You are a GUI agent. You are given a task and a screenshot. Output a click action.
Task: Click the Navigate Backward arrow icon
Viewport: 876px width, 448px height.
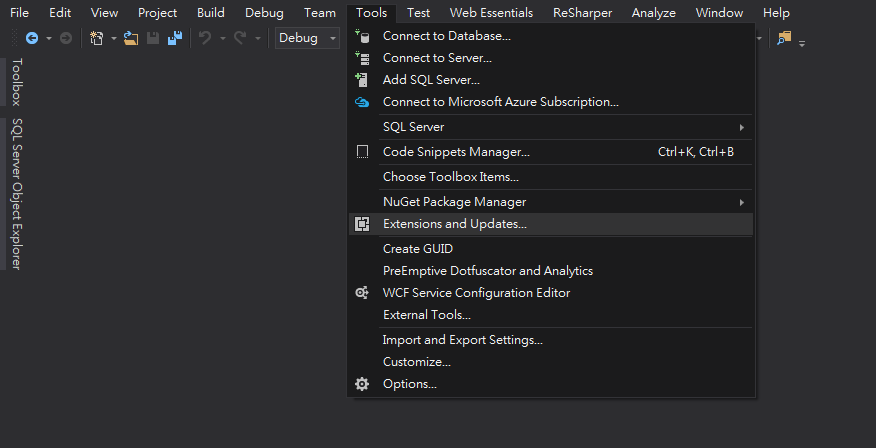pyautogui.click(x=32, y=38)
